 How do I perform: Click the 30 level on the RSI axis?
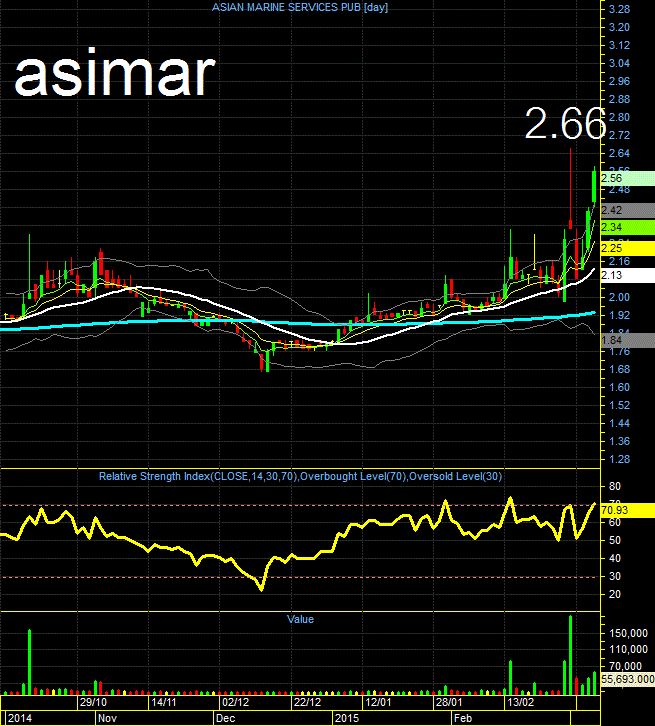615,576
